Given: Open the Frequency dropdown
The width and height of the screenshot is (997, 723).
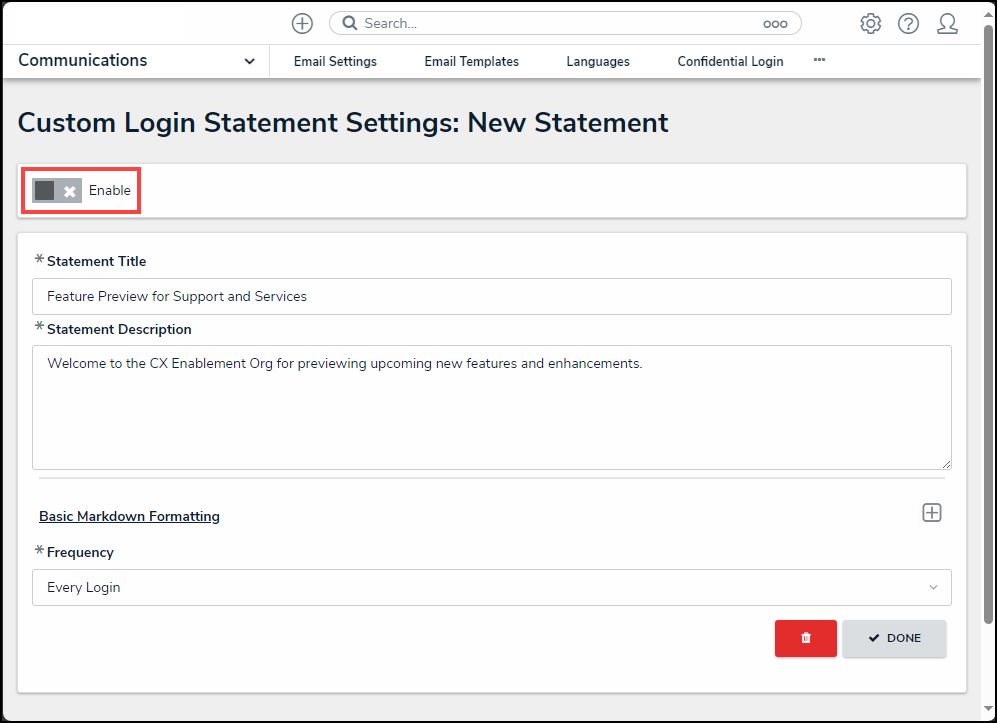Looking at the screenshot, I should click(491, 588).
